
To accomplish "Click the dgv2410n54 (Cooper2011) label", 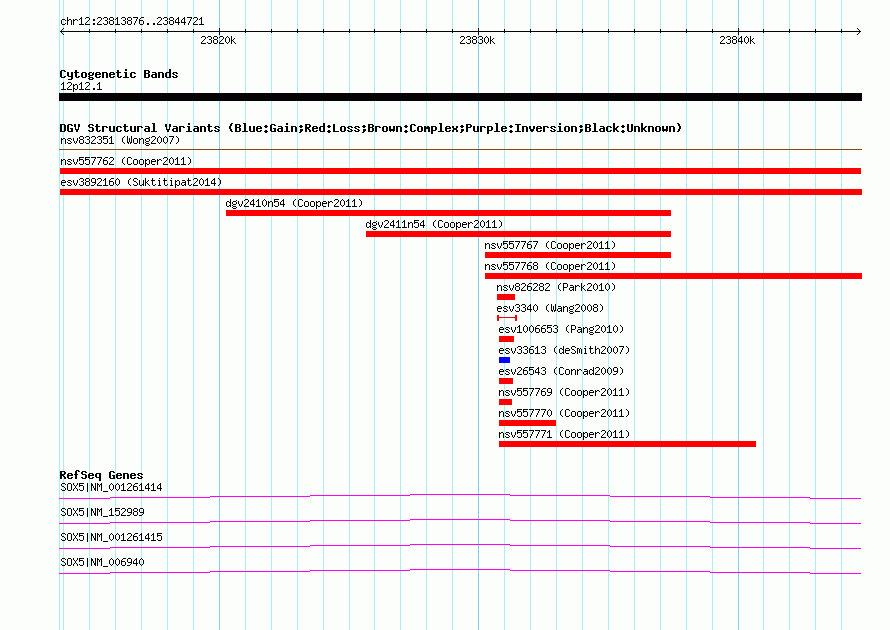I will tap(294, 203).
